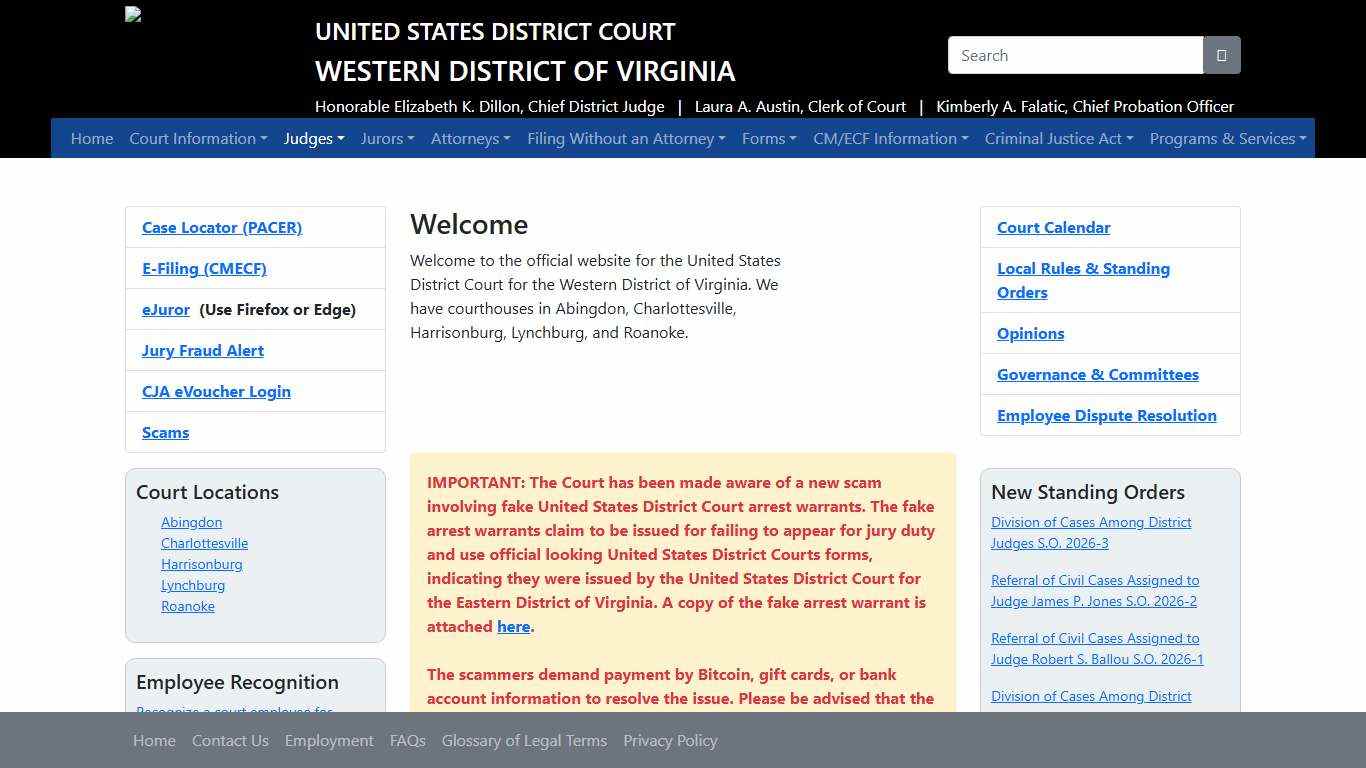Click FAQs in the footer
The height and width of the screenshot is (768, 1366).
pyautogui.click(x=407, y=740)
